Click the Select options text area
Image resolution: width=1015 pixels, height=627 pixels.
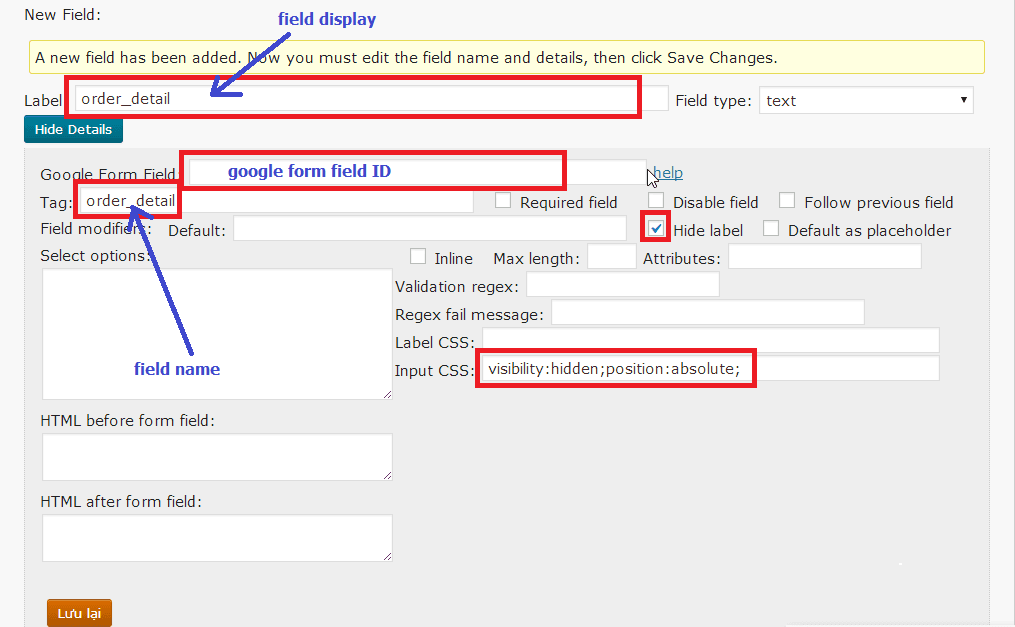pos(217,334)
